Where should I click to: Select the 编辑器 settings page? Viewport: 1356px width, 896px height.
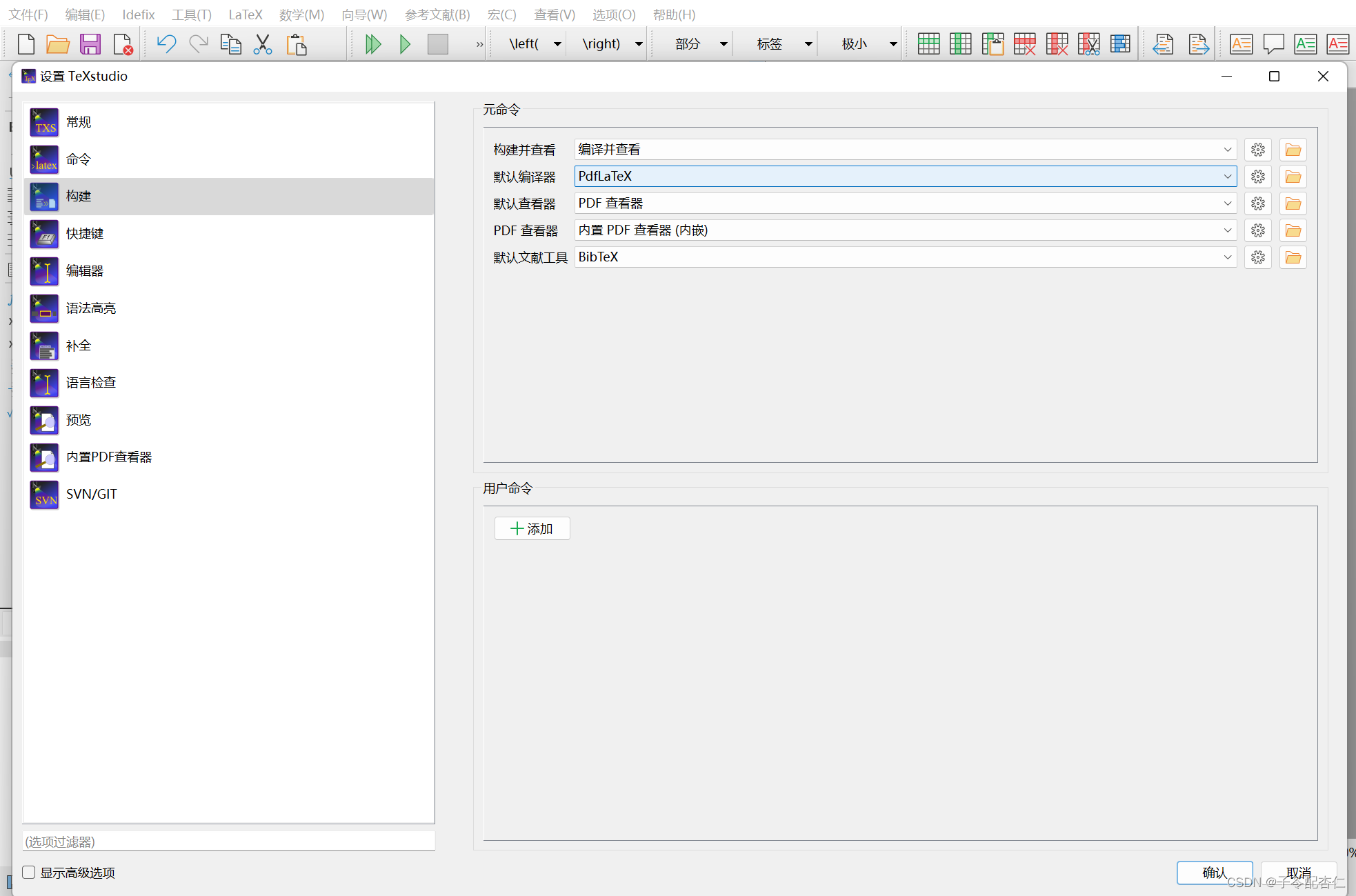(x=229, y=271)
